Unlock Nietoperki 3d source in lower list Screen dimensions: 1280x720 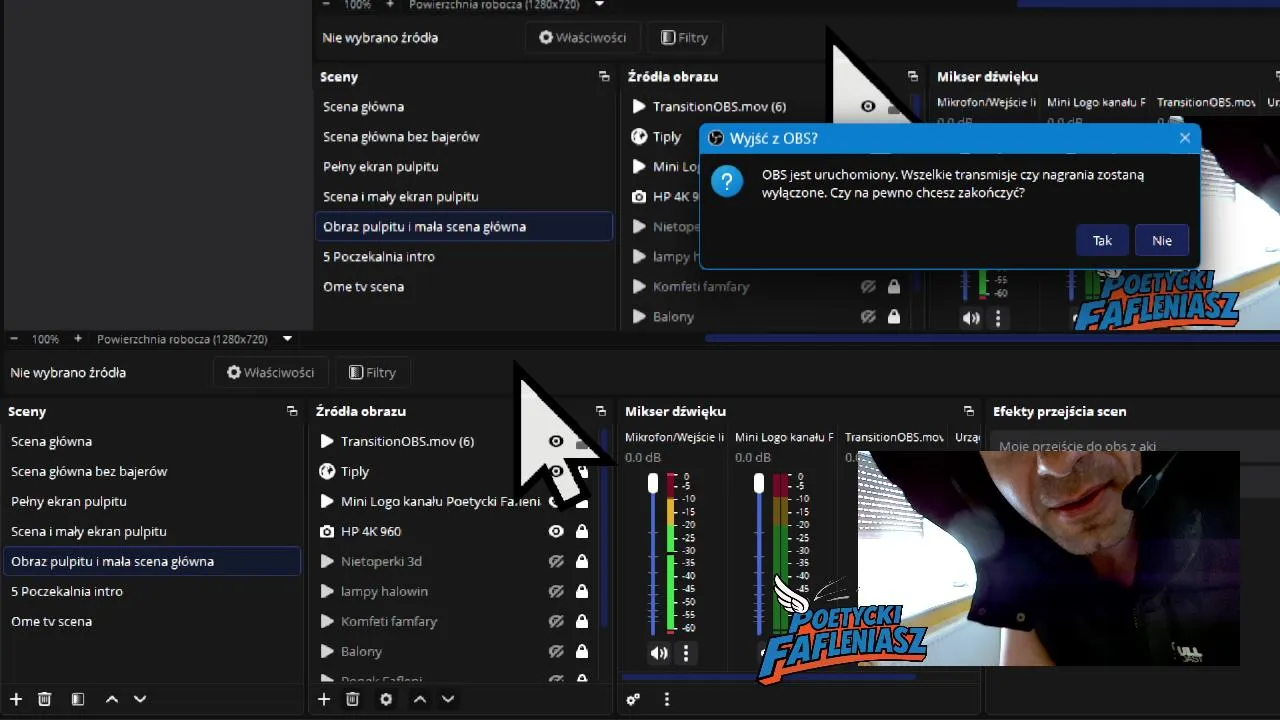582,561
